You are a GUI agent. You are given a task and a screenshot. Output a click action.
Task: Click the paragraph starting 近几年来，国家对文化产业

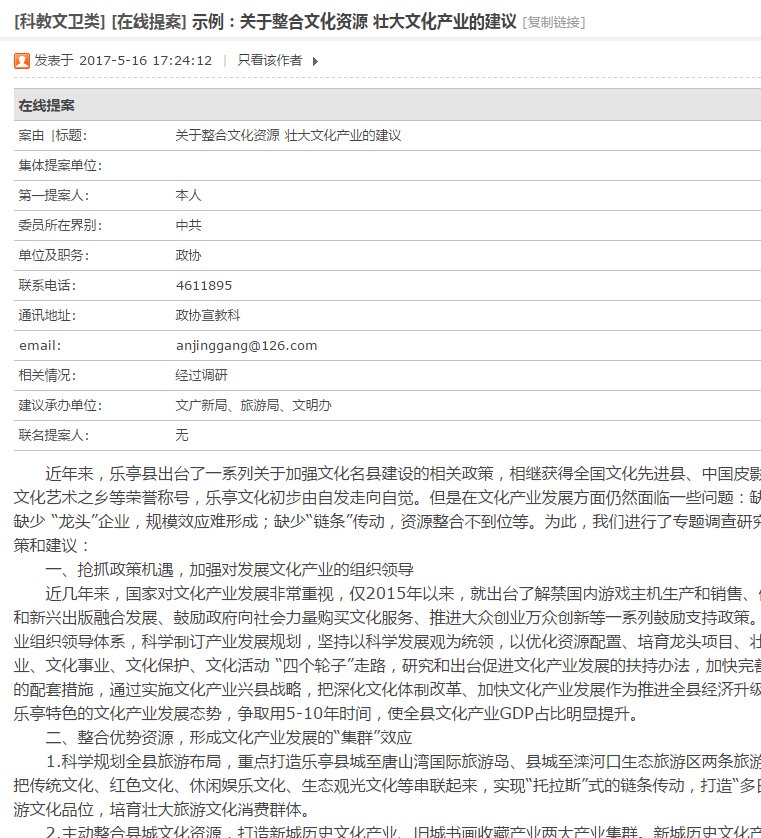tap(387, 653)
